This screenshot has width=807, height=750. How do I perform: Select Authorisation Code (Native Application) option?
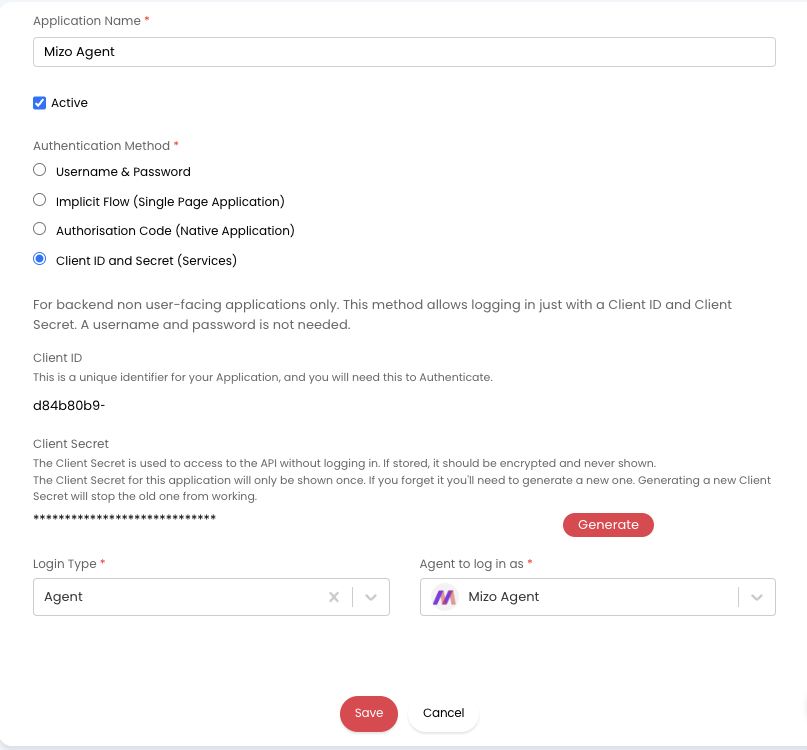[40, 229]
